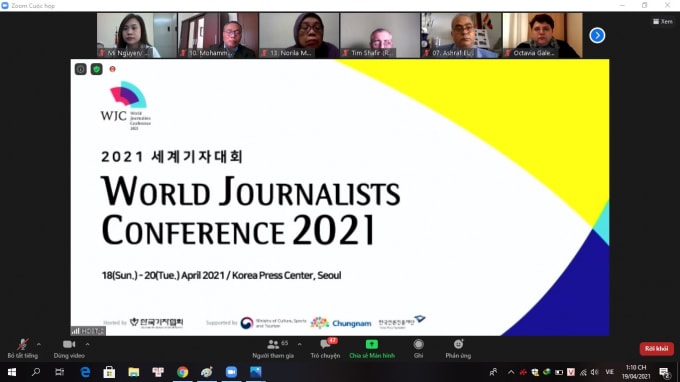Open red V app icon in system tray

click(x=571, y=372)
